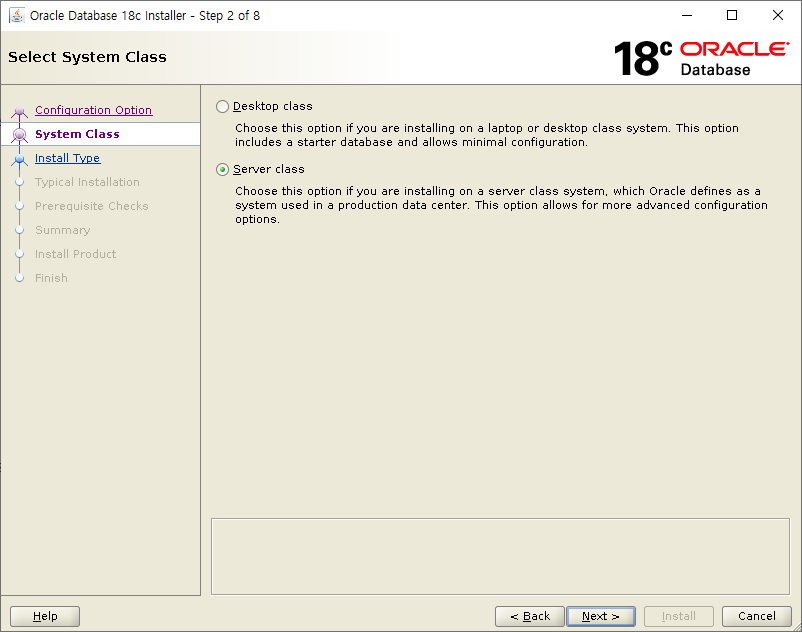This screenshot has height=632, width=802.
Task: Click the Install Product step bullet
Action: pos(19,254)
